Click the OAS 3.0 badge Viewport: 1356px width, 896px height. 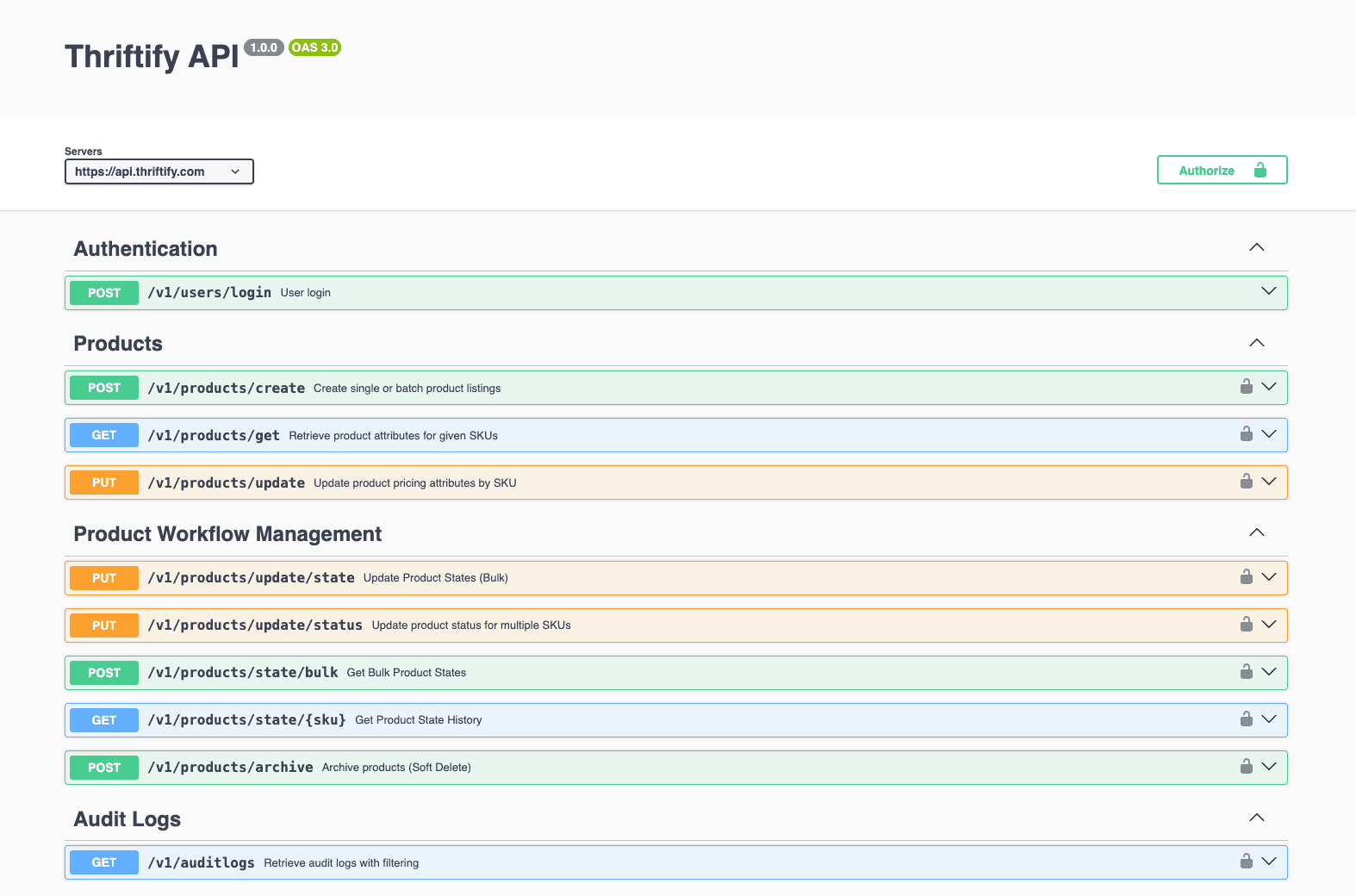(314, 47)
